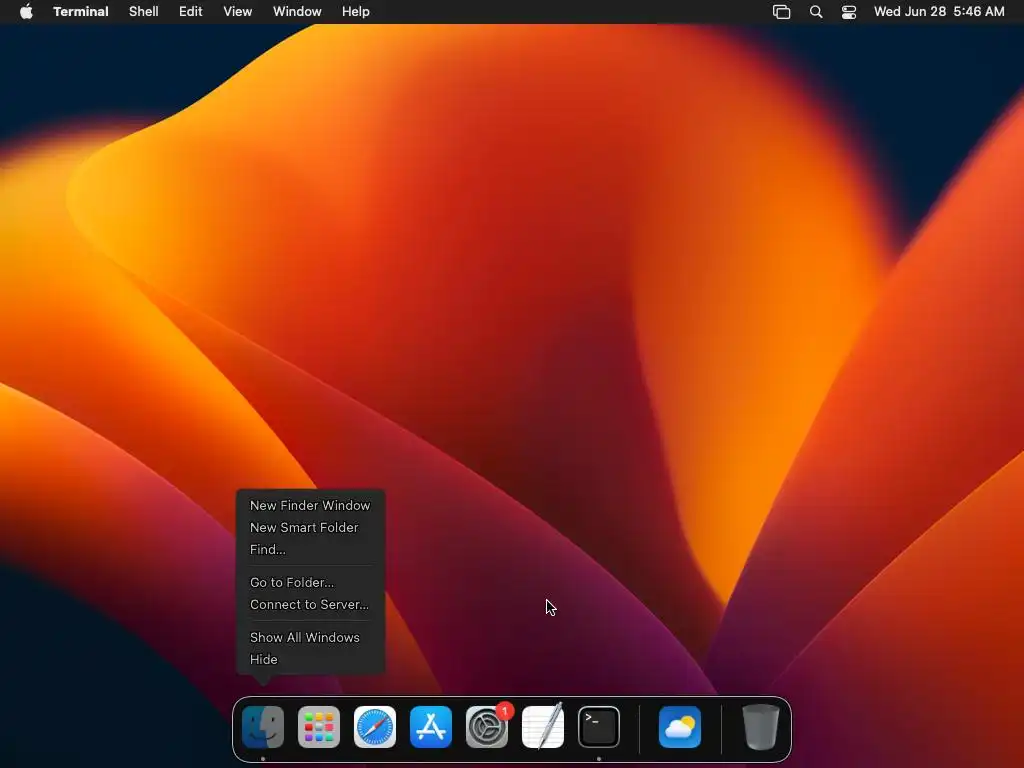Open the Weather app in the Dock
The image size is (1024, 768).
click(x=680, y=727)
